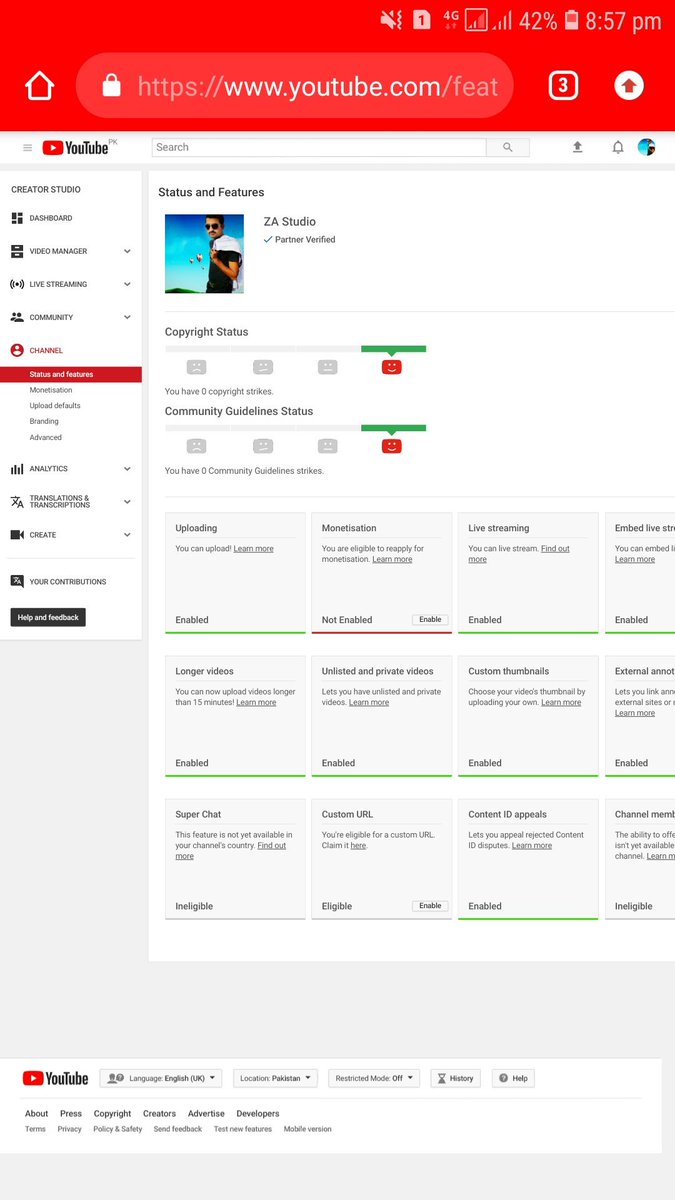675x1200 pixels.
Task: Select Advanced in Channel submenu
Action: [46, 437]
